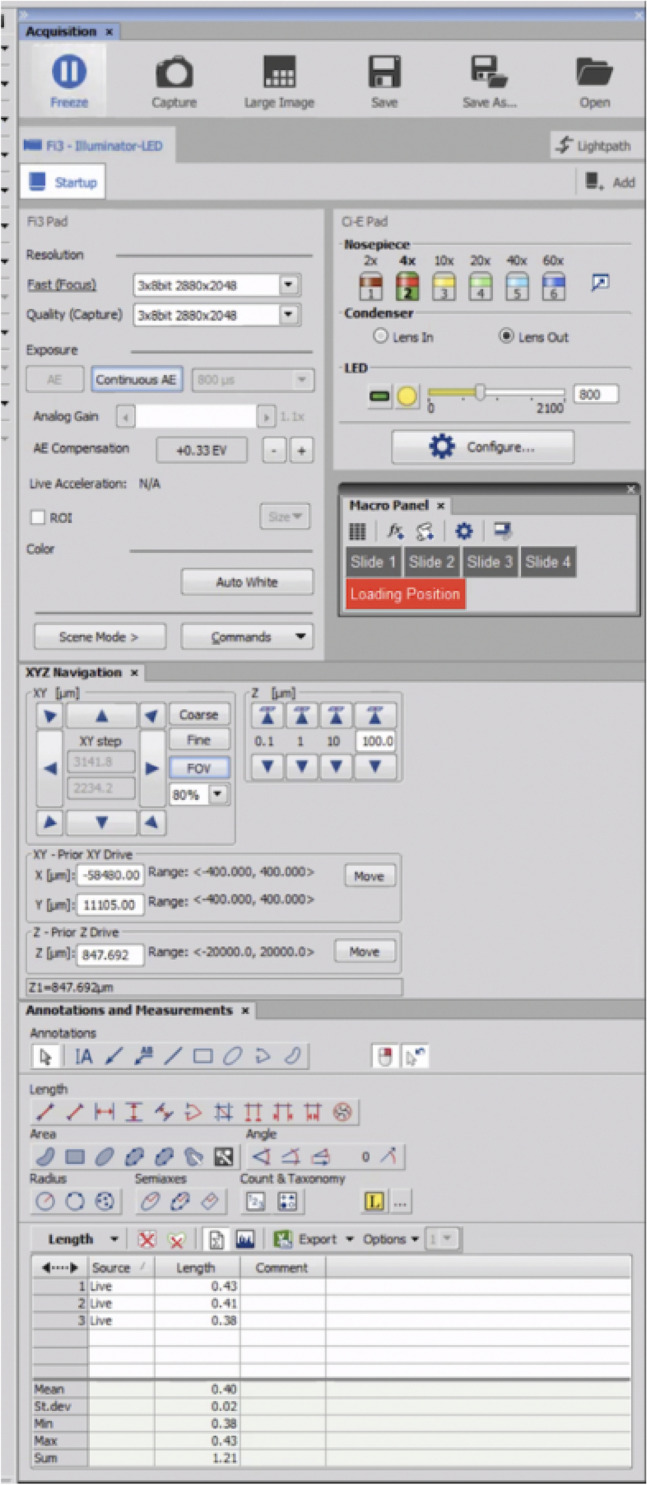Select the 40x objective icon

516,288
